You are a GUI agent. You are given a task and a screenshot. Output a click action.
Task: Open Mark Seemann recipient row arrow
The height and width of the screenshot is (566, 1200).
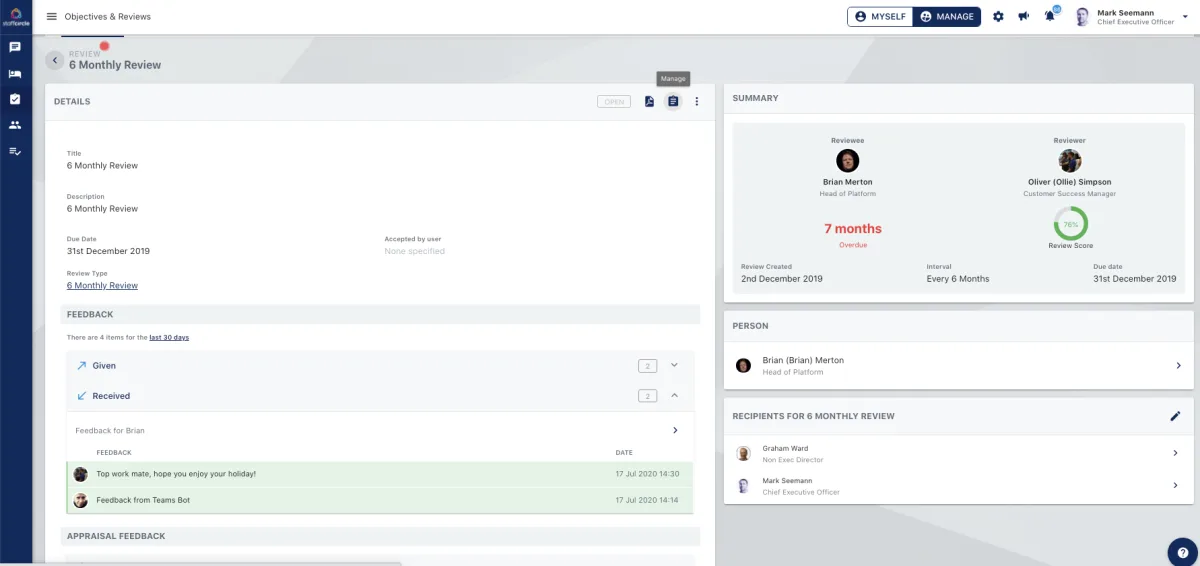tap(1175, 485)
